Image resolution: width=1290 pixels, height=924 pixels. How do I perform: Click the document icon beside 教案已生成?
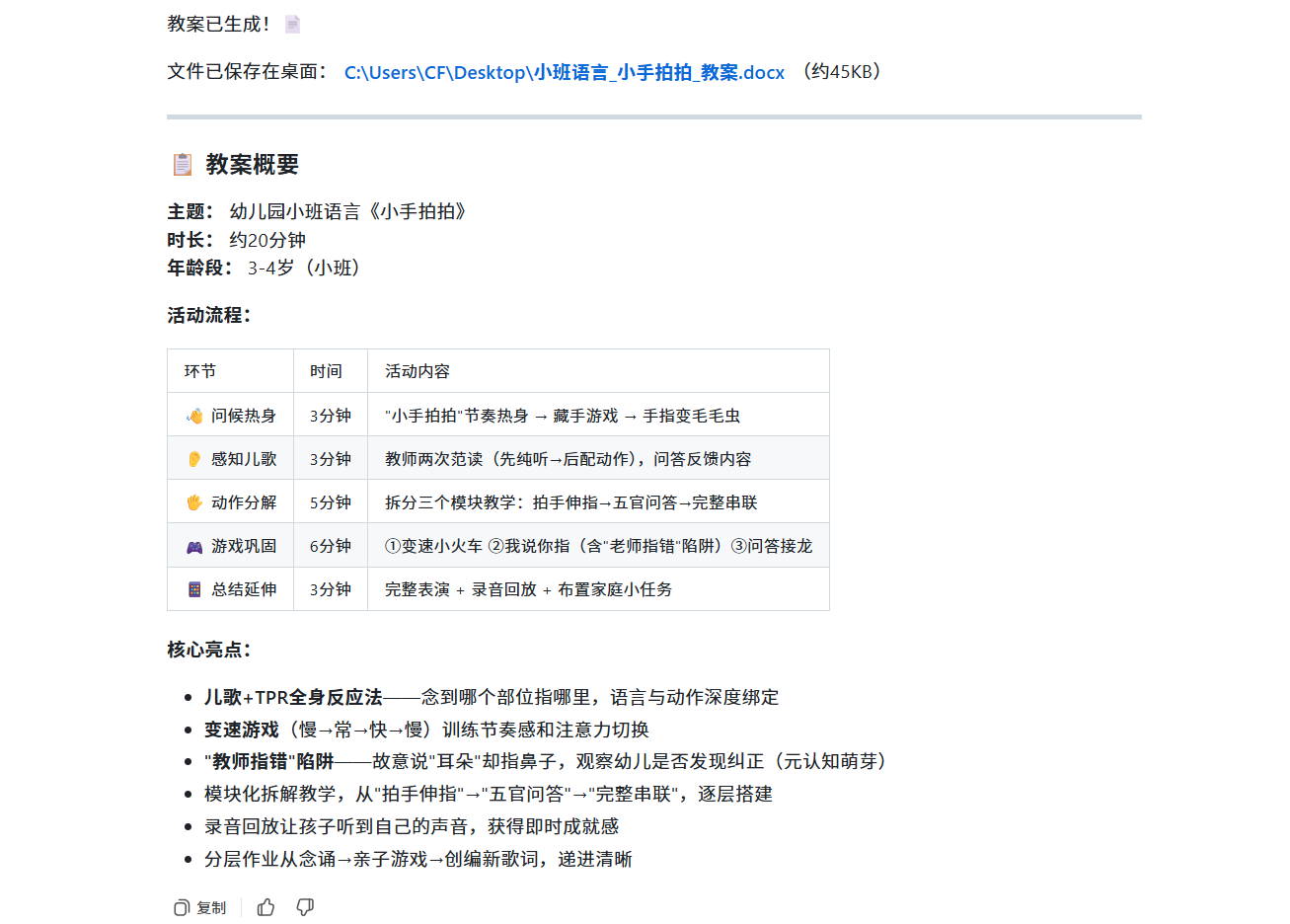[292, 24]
